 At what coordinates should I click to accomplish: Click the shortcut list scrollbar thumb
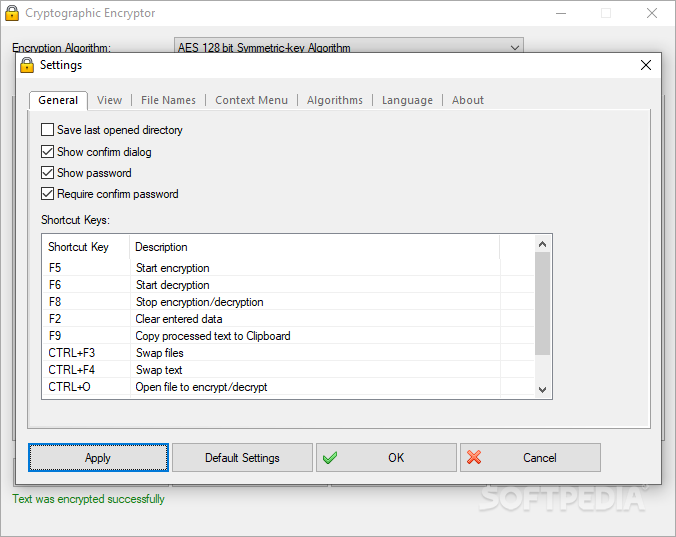[542, 304]
